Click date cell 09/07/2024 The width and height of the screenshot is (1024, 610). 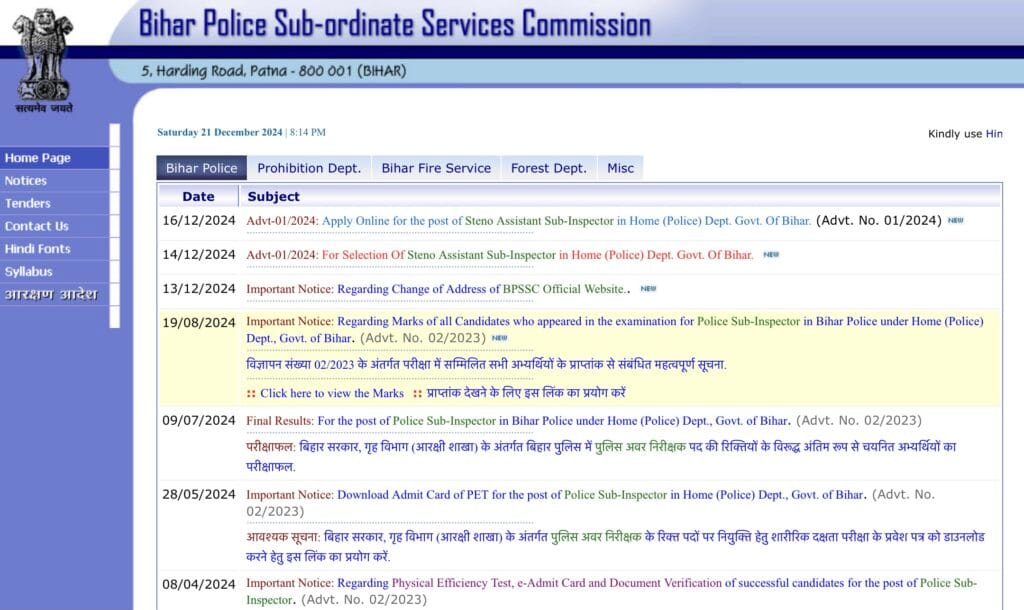pos(199,421)
